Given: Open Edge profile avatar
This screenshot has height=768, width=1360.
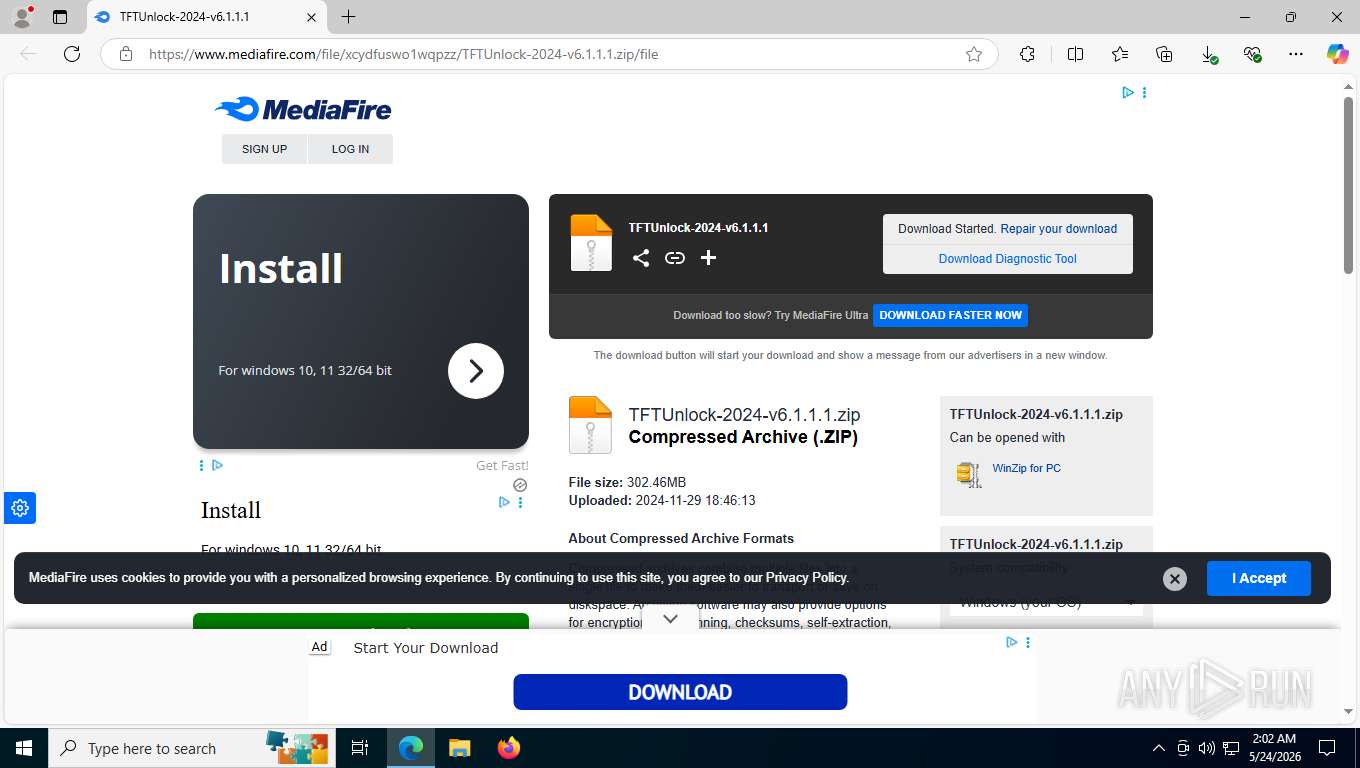Looking at the screenshot, I should coord(22,17).
